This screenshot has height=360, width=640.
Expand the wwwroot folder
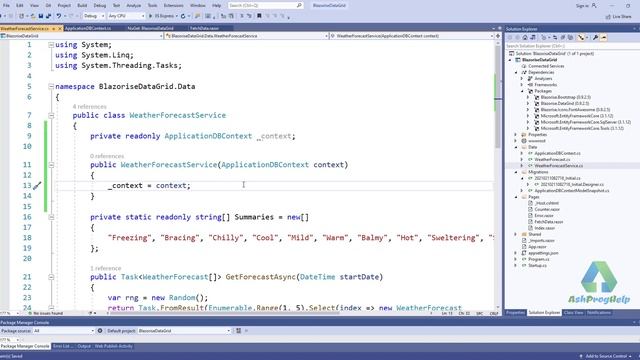516,141
